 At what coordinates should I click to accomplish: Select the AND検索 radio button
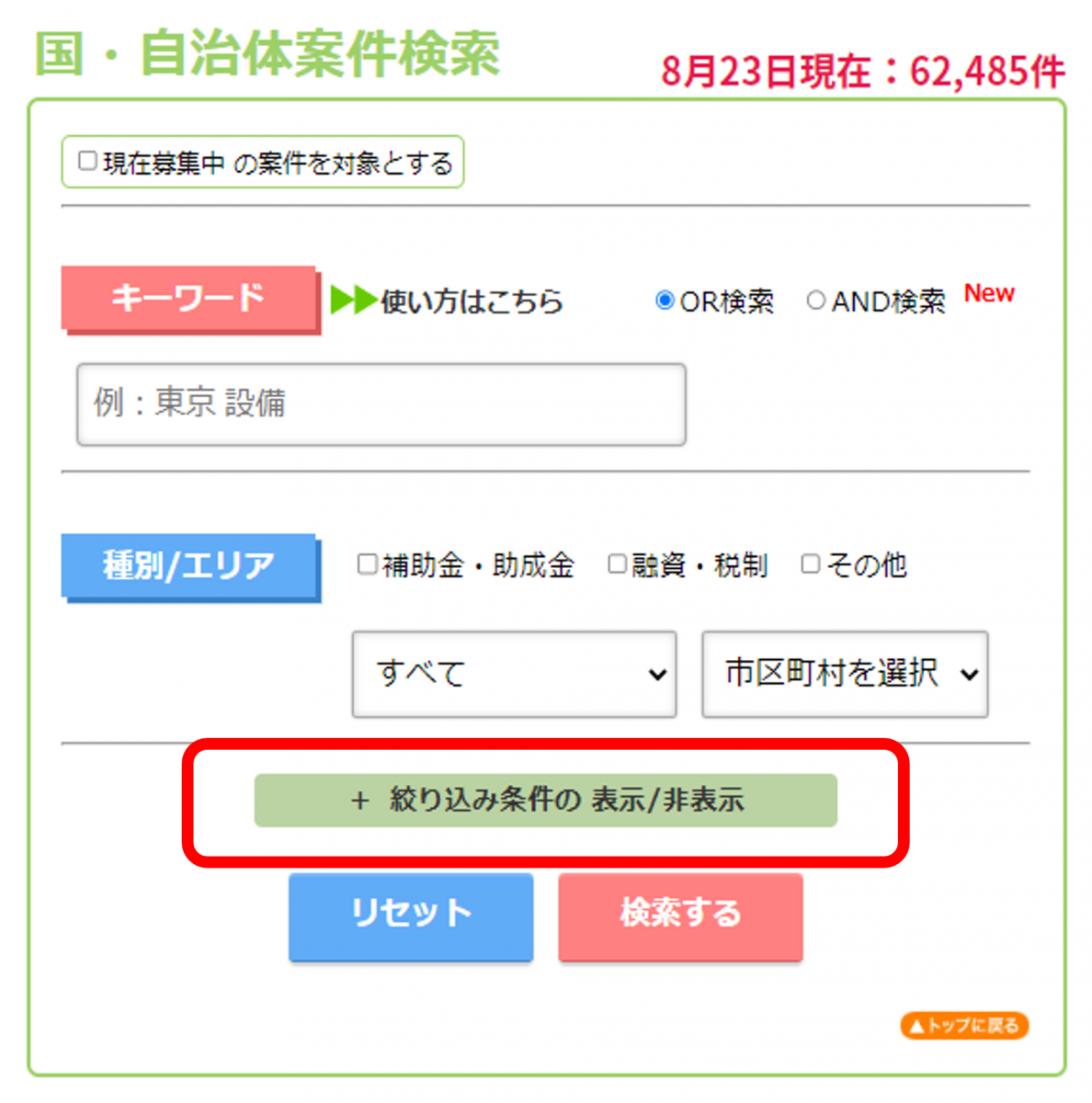click(816, 300)
